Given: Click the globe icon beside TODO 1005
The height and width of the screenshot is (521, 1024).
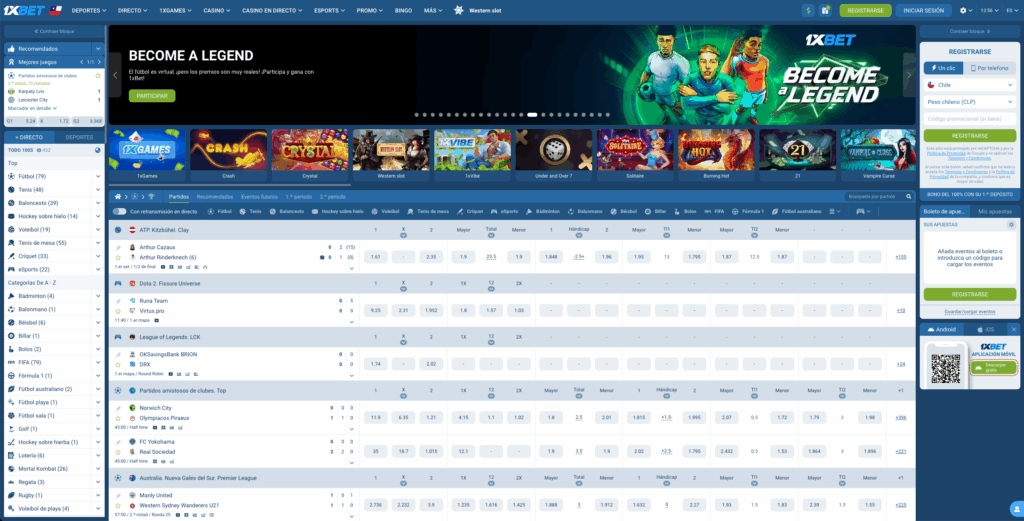Looking at the screenshot, I should (98, 150).
